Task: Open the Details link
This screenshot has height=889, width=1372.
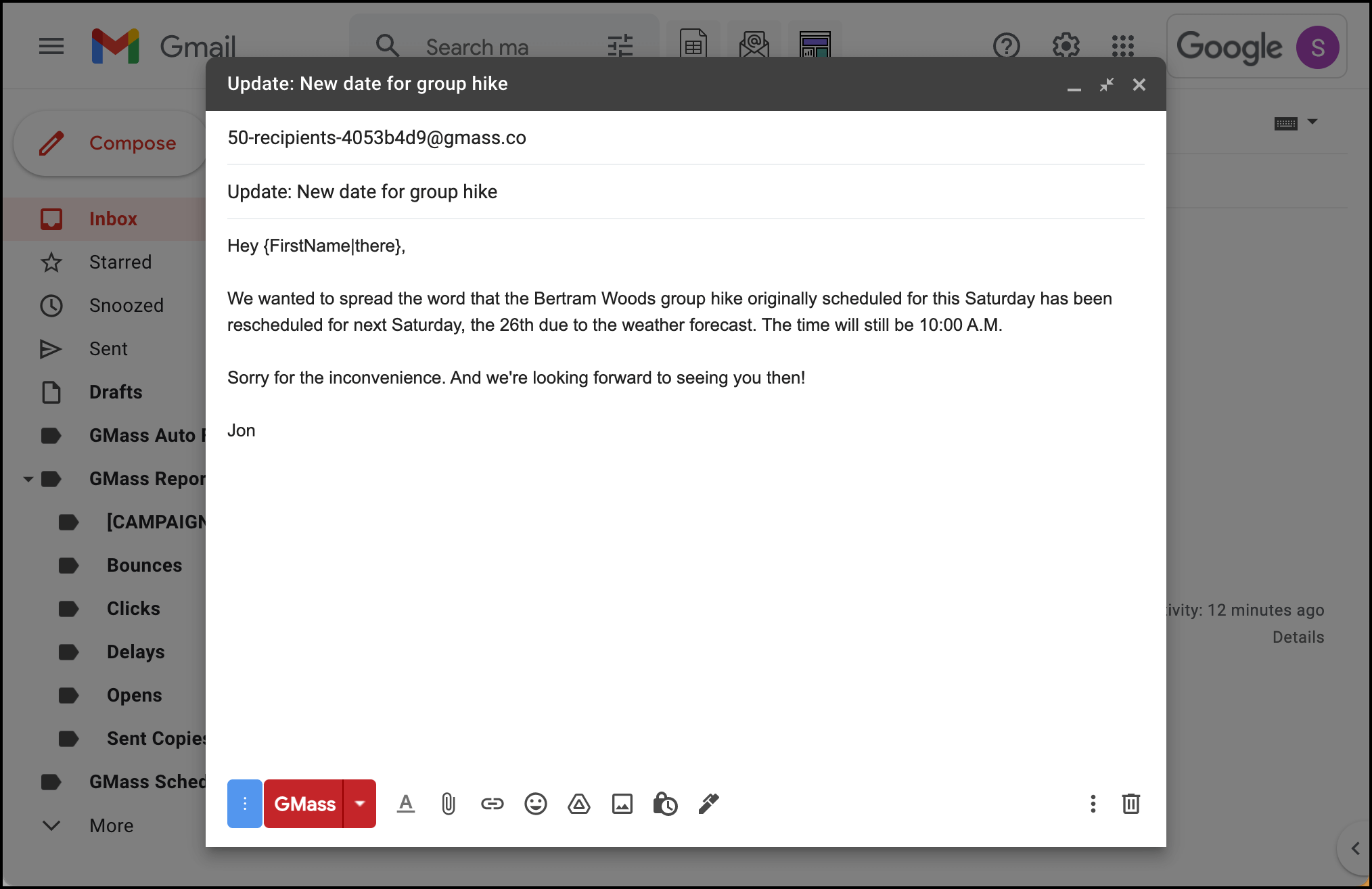Action: (x=1298, y=637)
